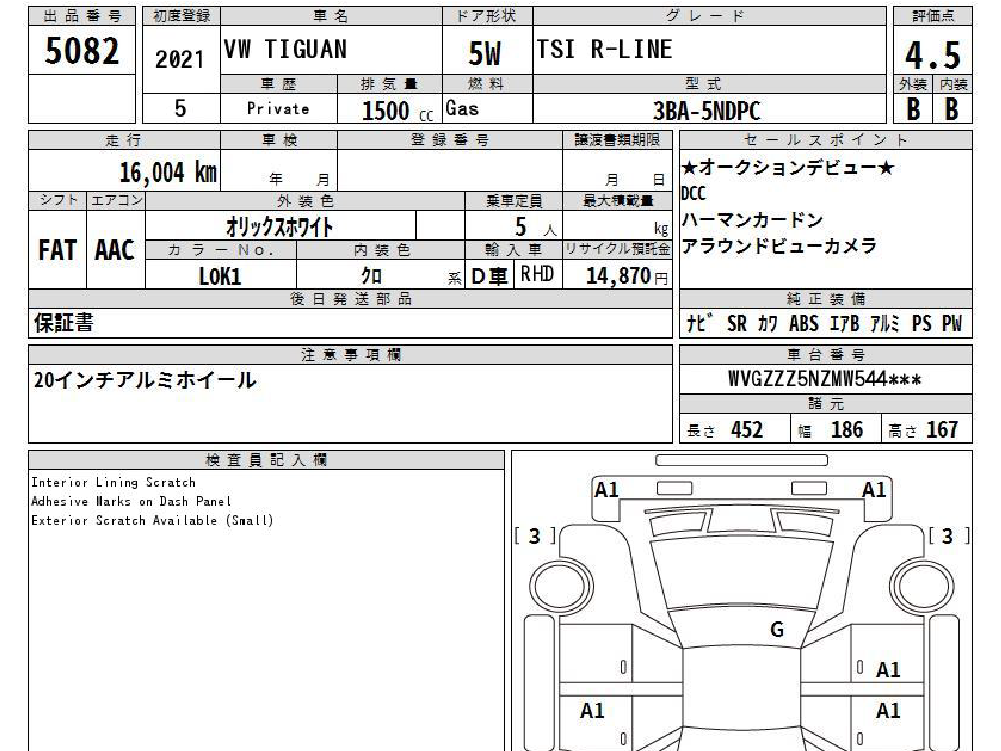This screenshot has width=1001, height=751.
Task: Select the grade text TSI R-LINE
Action: point(605,49)
